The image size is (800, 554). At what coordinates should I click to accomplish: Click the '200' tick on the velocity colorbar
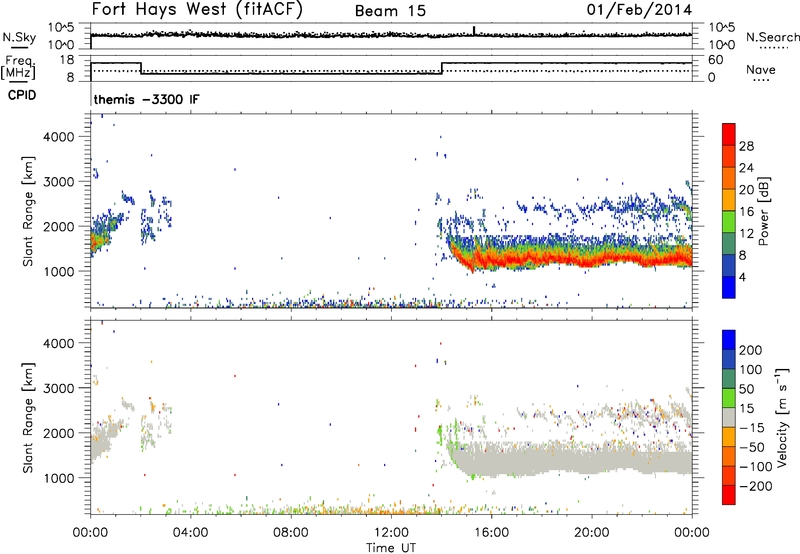click(x=751, y=350)
